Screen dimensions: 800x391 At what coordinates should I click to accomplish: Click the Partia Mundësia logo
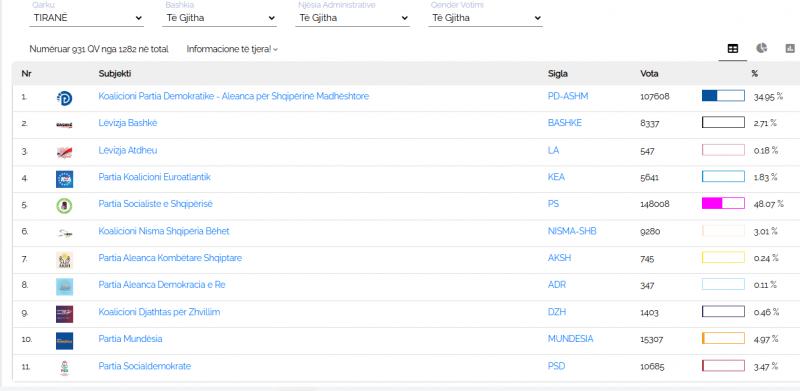[x=64, y=340]
